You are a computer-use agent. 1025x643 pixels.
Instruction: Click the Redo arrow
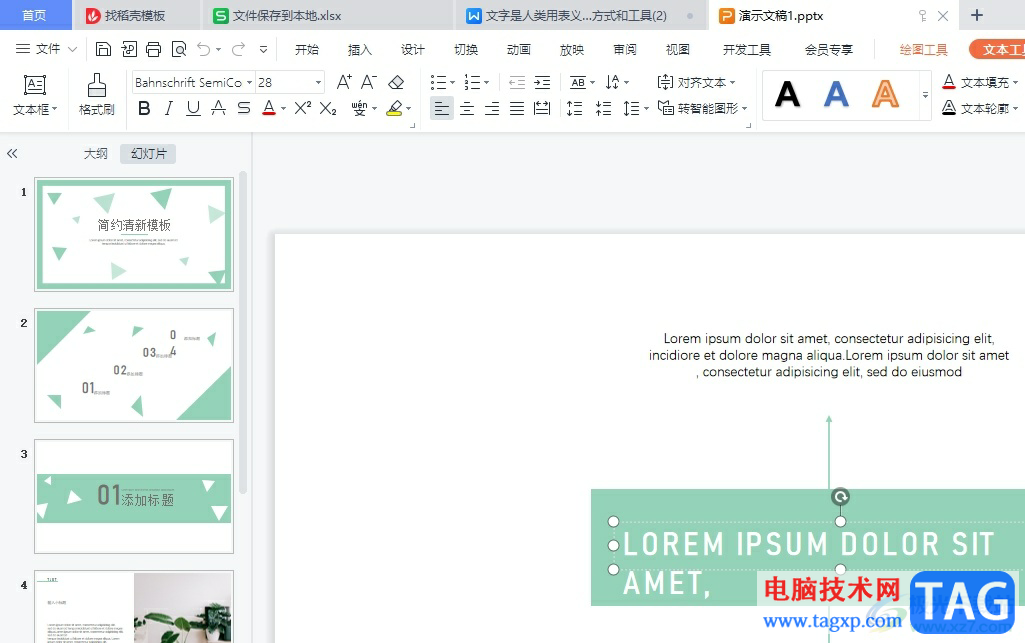tap(239, 49)
